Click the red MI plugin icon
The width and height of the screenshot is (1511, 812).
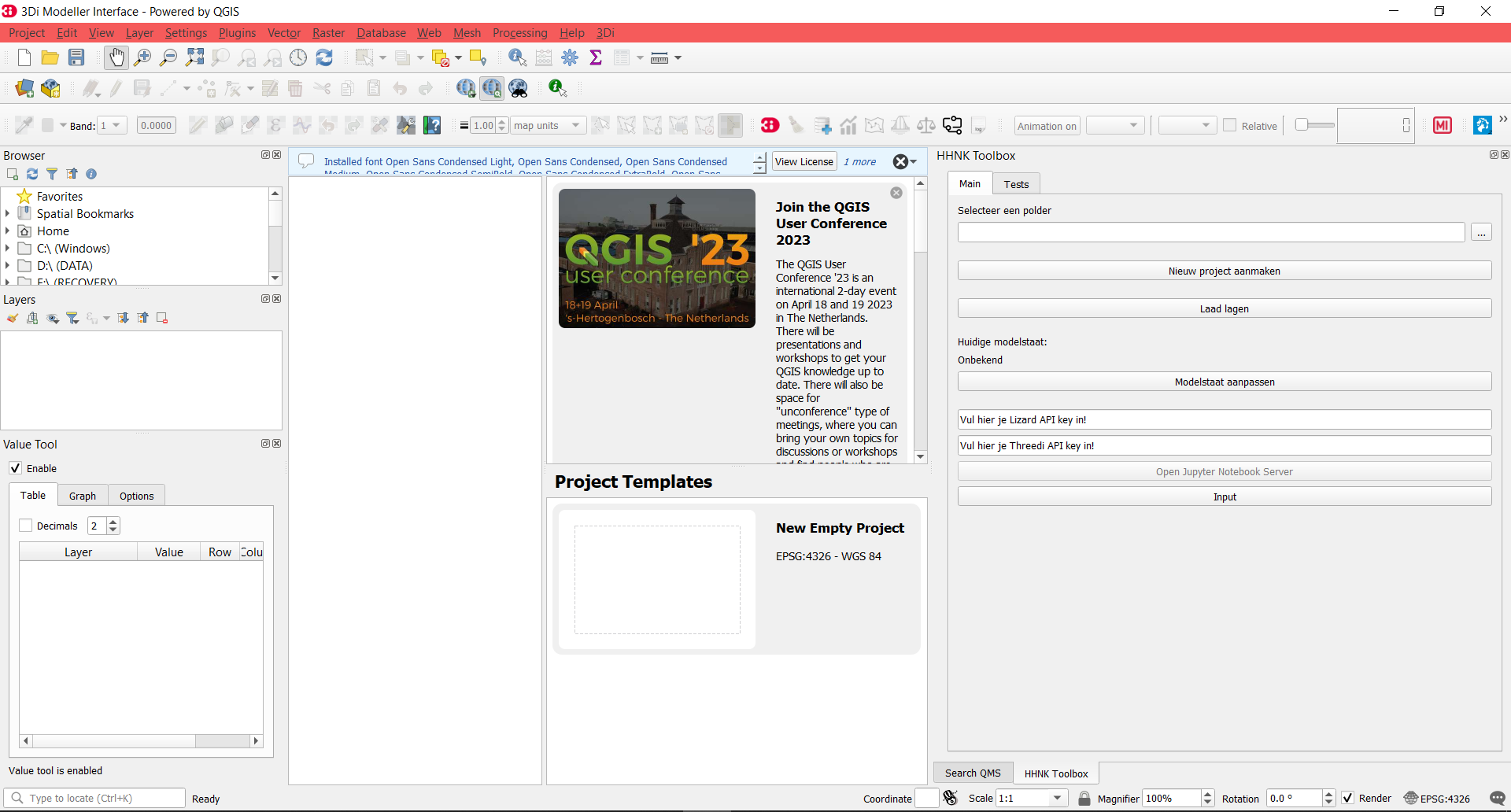pos(1443,125)
